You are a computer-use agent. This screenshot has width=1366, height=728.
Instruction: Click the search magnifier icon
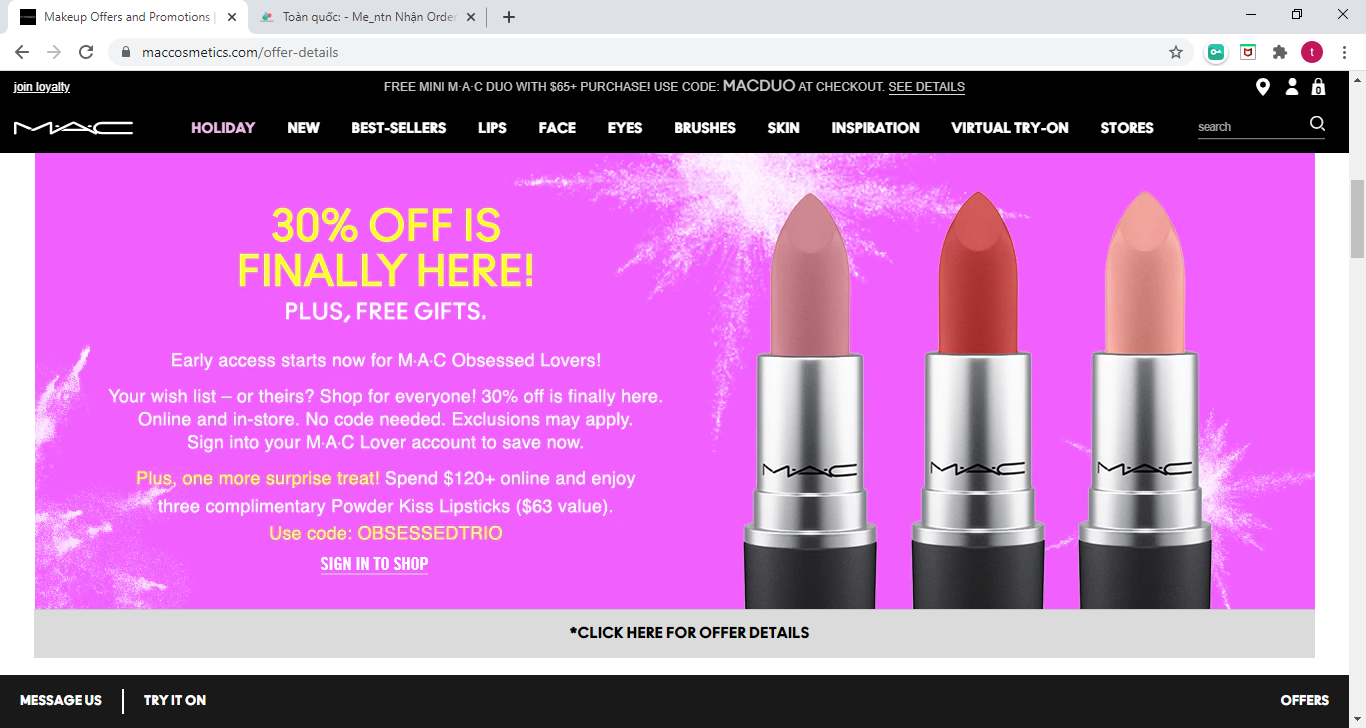tap(1317, 124)
